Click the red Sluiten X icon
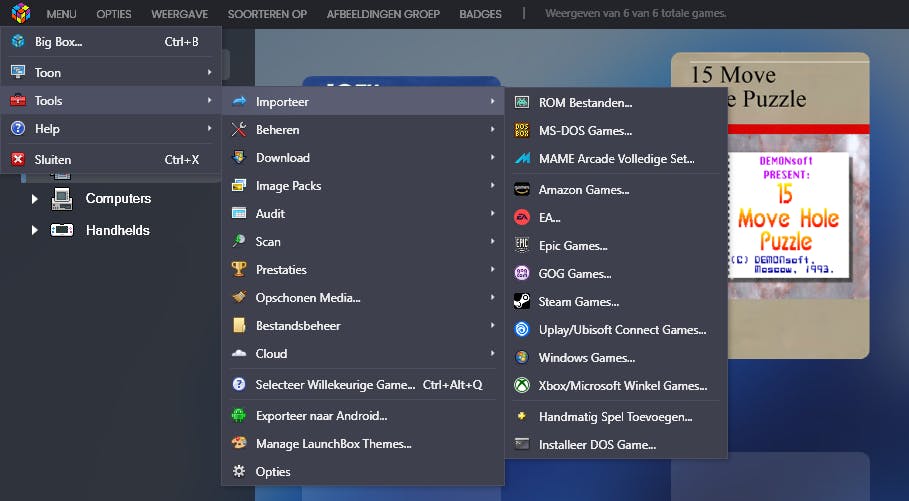 tap(18, 159)
